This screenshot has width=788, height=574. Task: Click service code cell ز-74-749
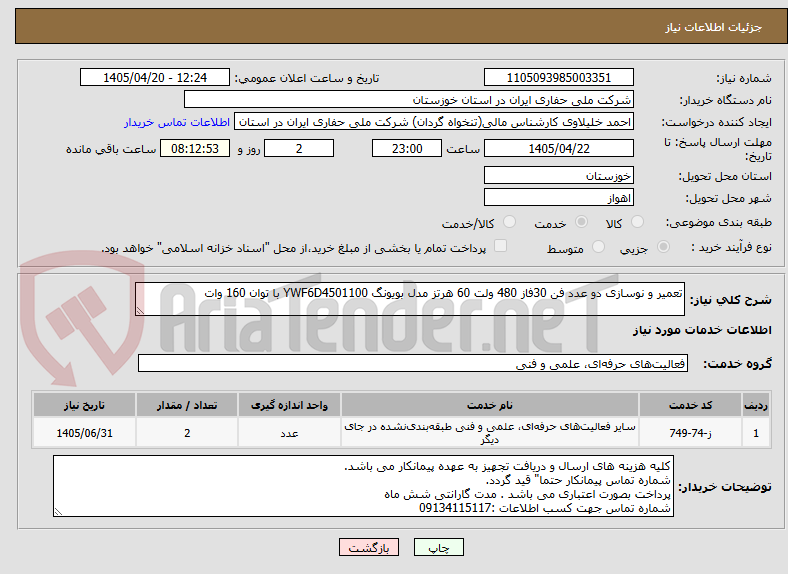tap(691, 433)
